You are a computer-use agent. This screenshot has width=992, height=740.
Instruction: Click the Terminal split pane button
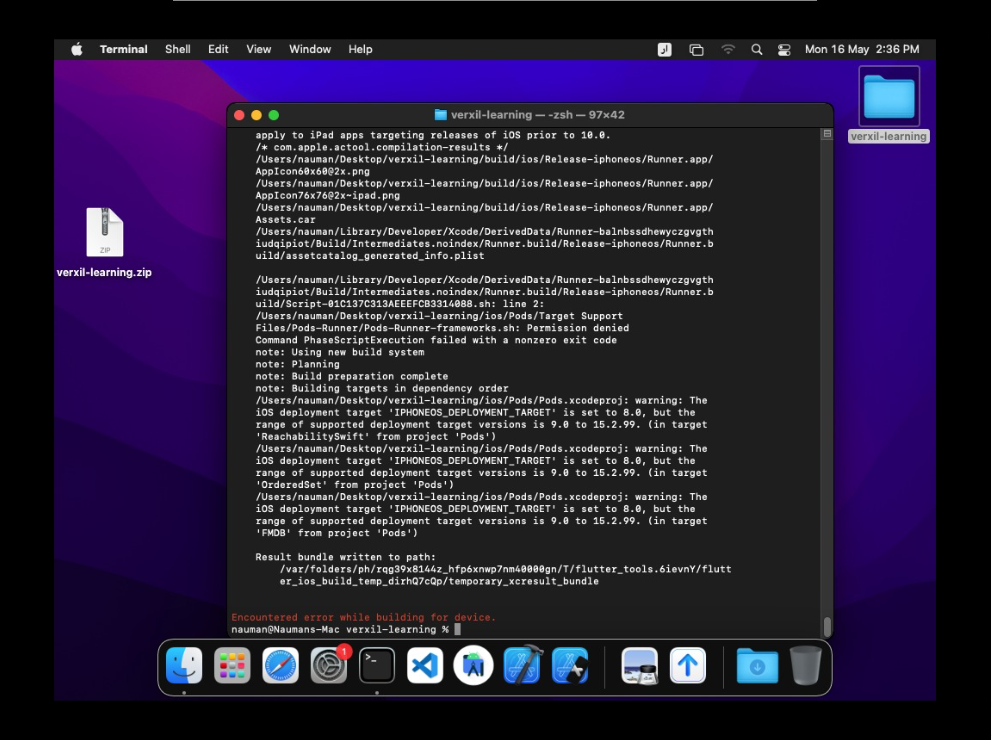point(827,133)
